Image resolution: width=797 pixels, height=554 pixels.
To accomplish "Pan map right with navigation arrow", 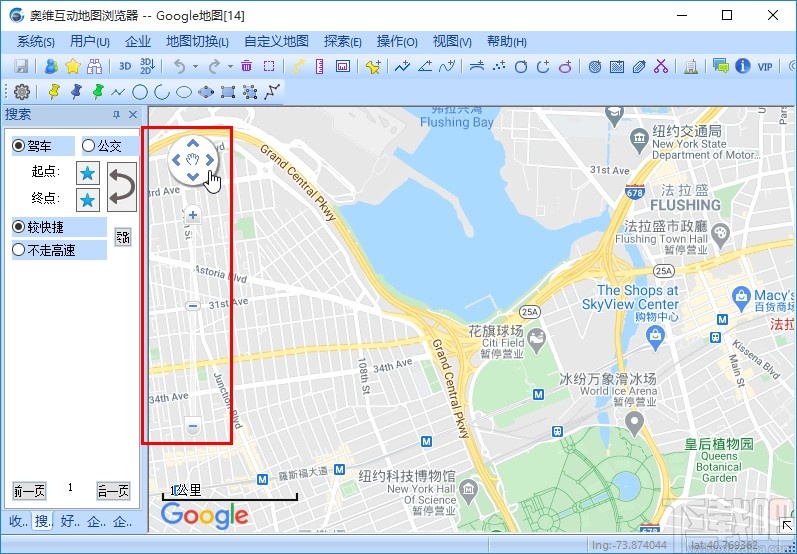I will coord(209,161).
